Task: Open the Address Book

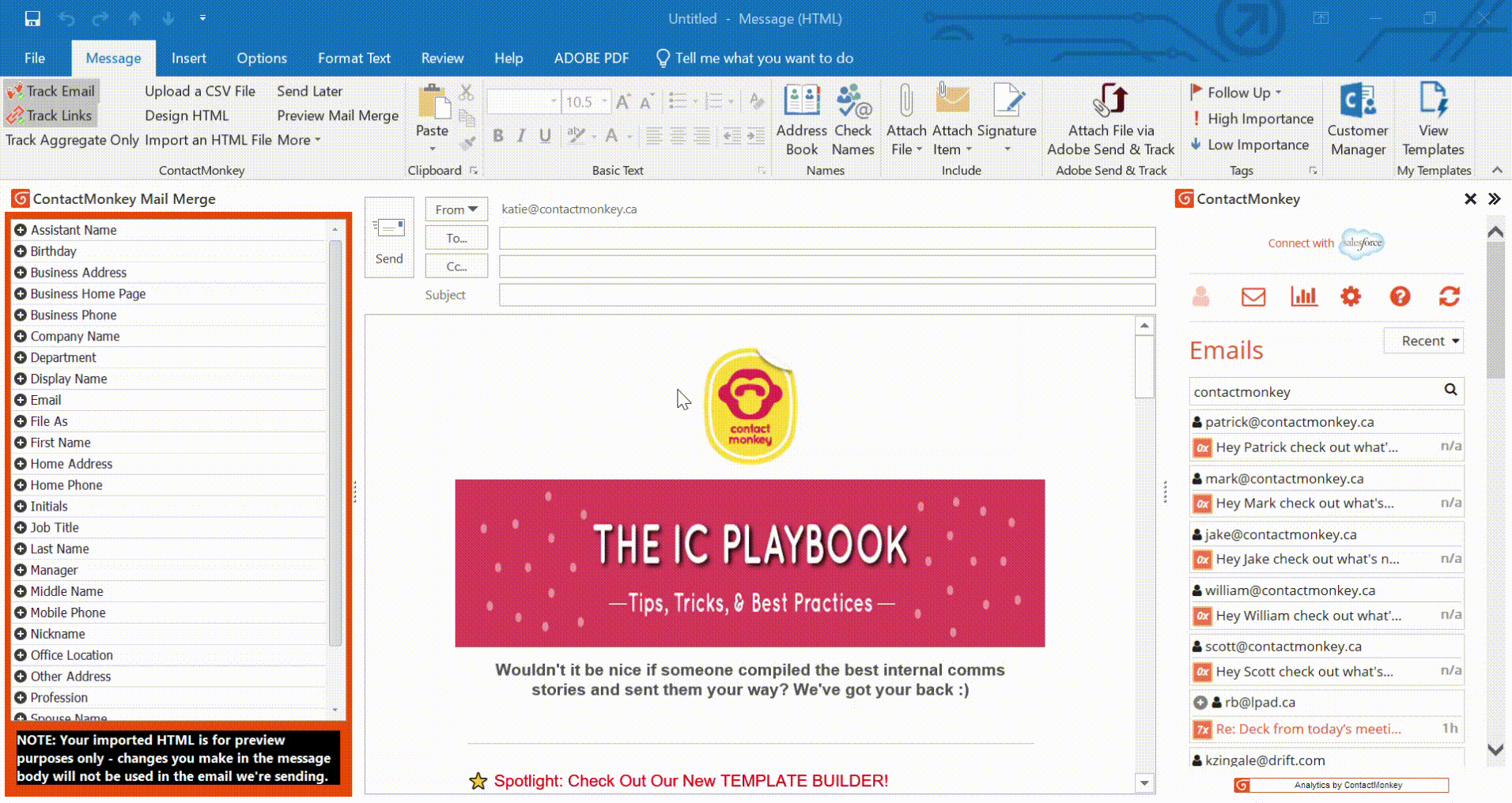Action: tap(801, 120)
